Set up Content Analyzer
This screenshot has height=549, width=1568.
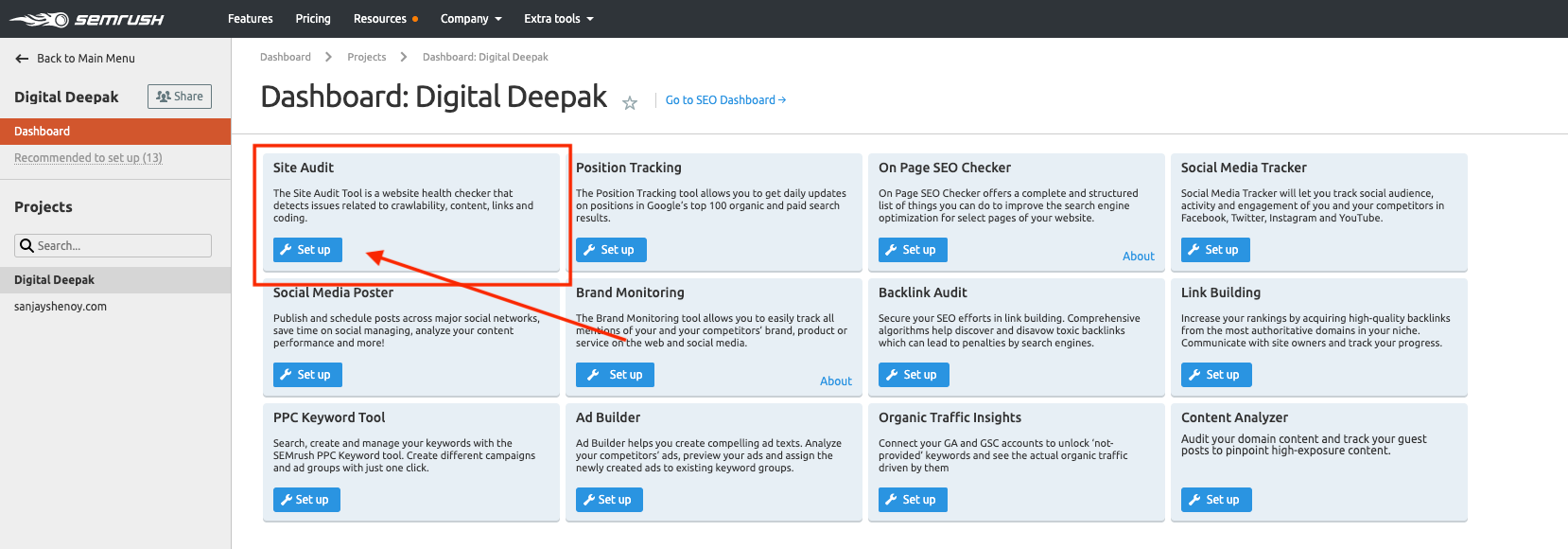1216,500
